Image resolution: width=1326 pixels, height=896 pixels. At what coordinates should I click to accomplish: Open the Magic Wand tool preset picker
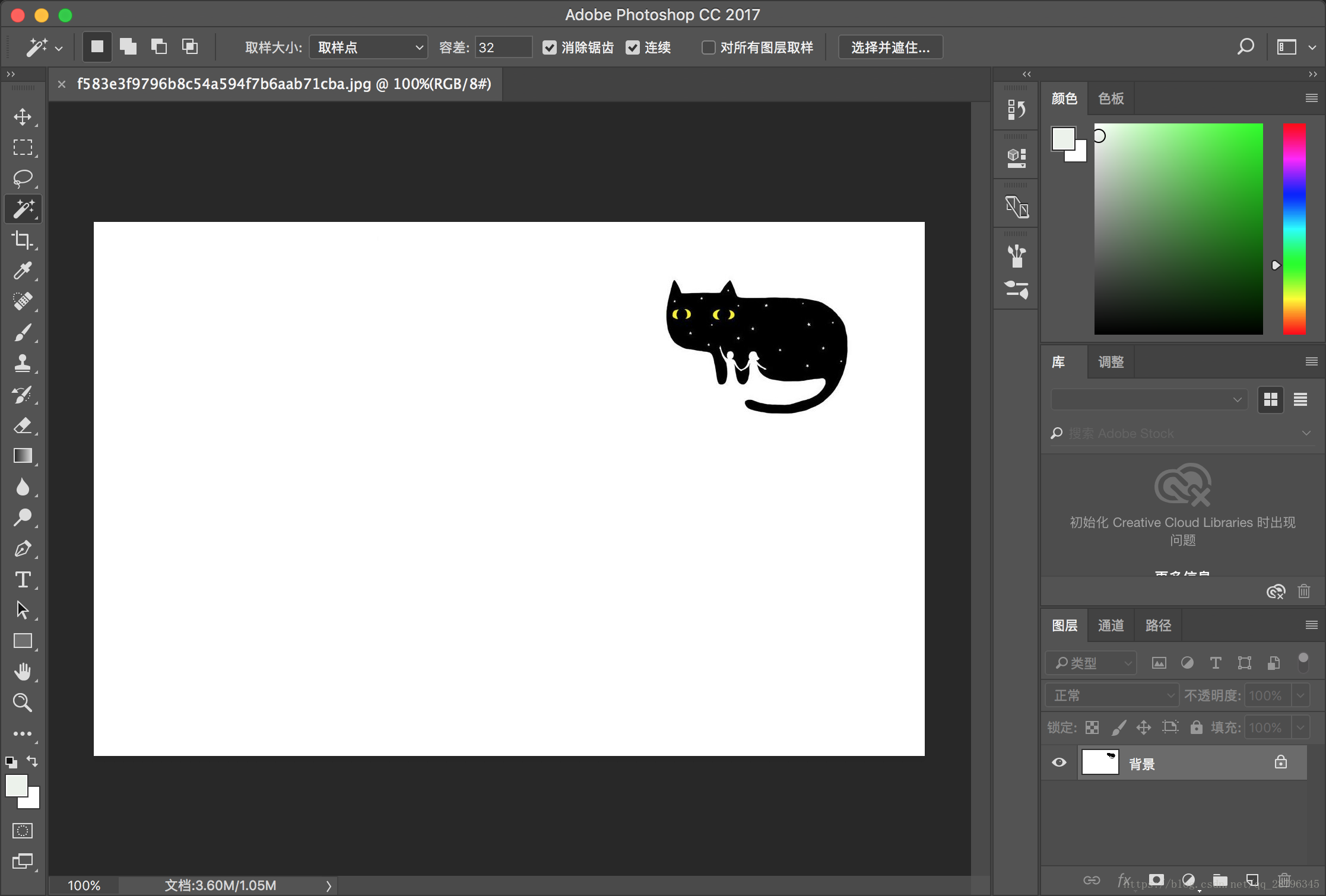click(x=58, y=49)
